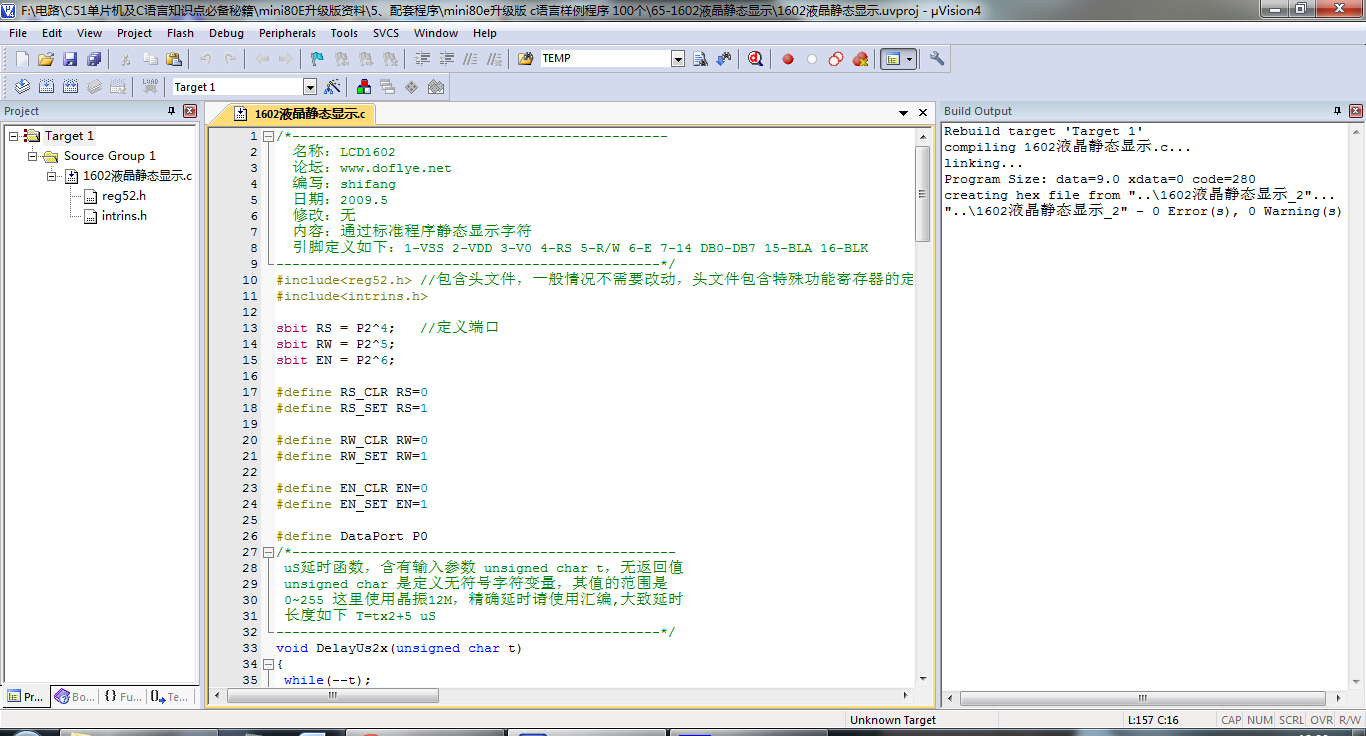Open the Target 1 selection dropdown
Image resolution: width=1366 pixels, height=736 pixels.
(309, 87)
